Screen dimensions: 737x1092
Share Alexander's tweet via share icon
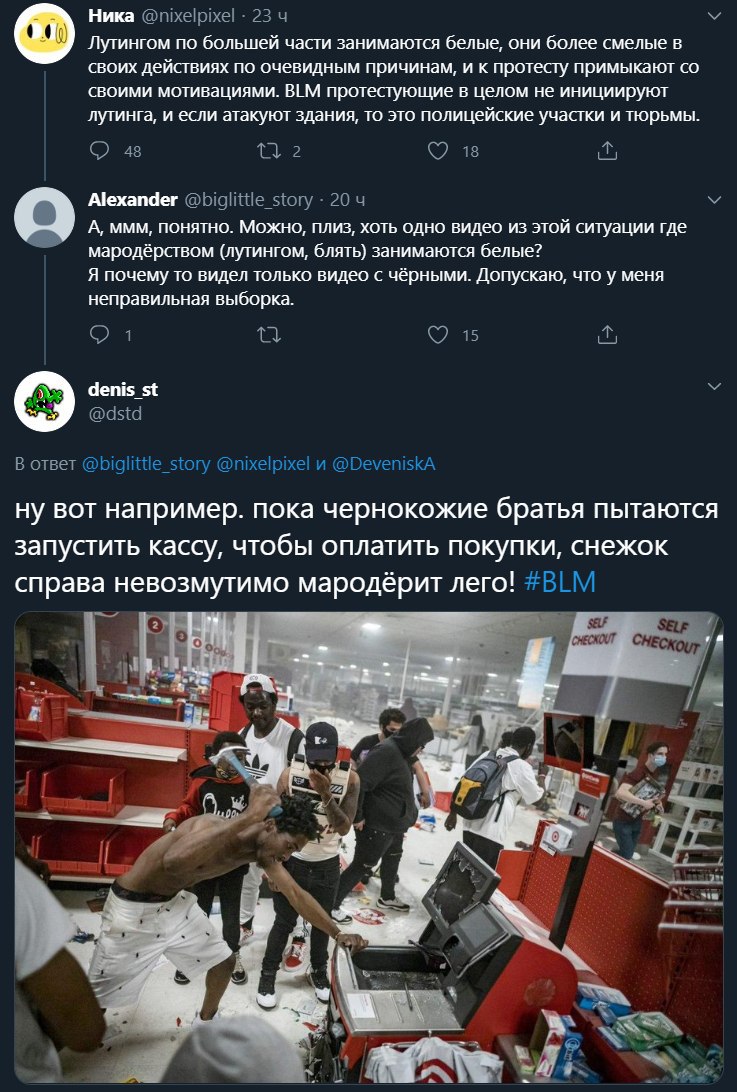click(607, 335)
